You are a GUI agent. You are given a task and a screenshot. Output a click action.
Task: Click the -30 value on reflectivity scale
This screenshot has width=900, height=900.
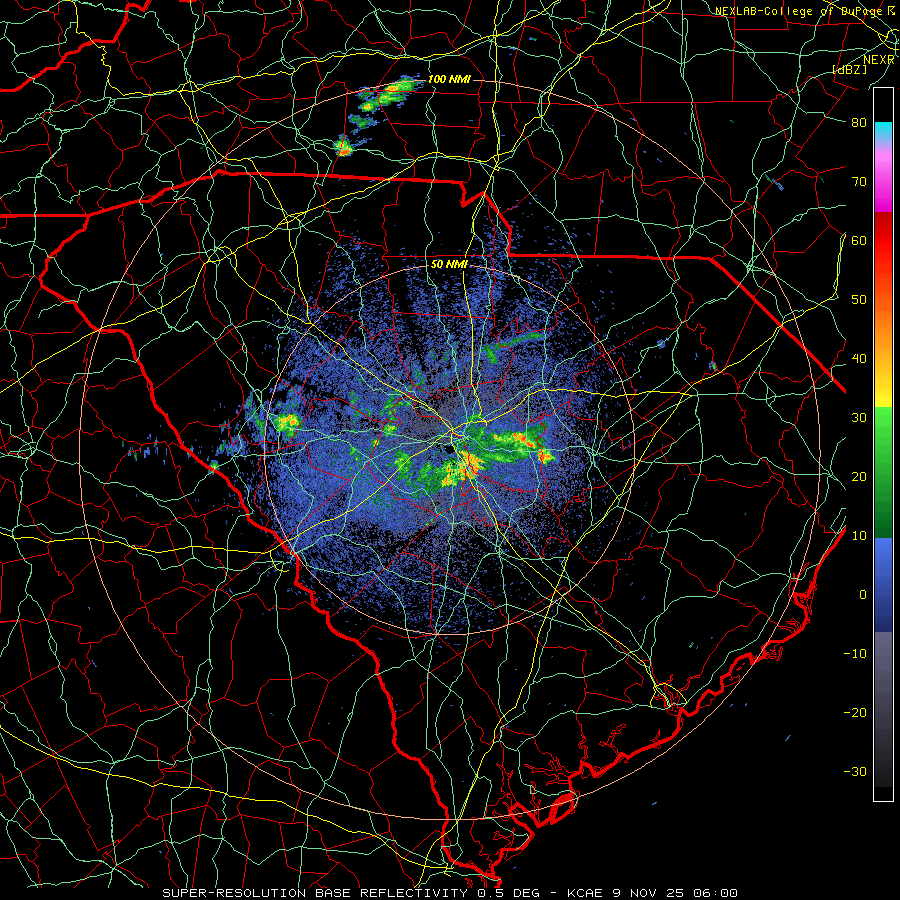(x=855, y=771)
